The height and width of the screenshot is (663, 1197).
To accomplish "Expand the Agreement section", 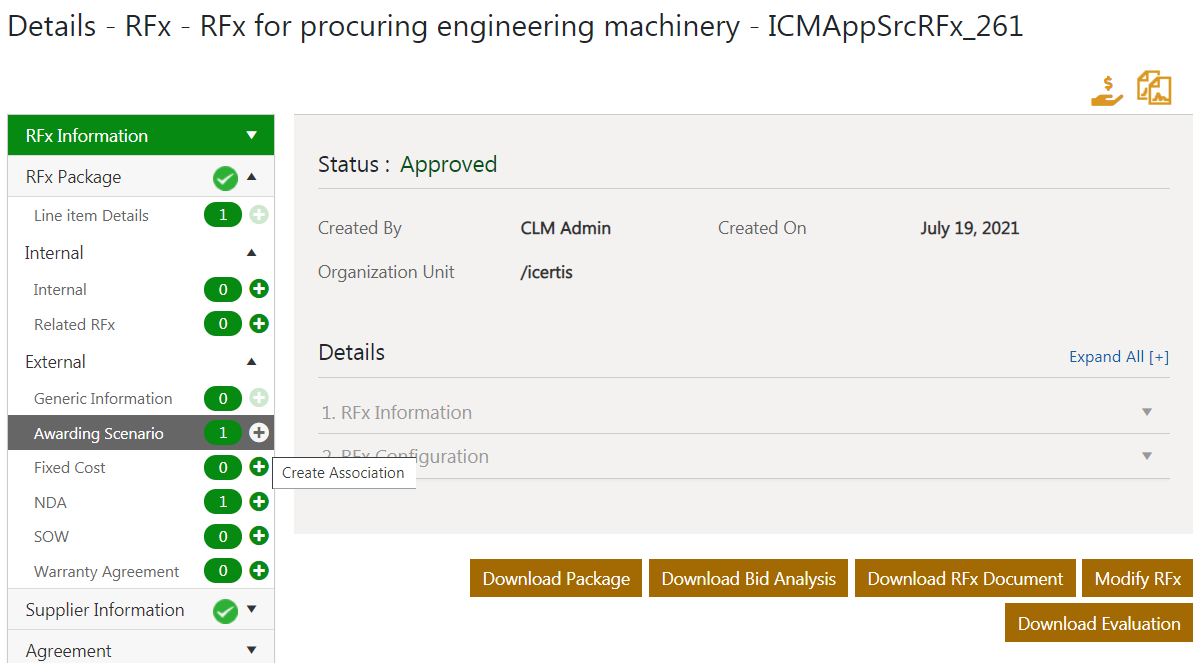I will click(x=252, y=650).
